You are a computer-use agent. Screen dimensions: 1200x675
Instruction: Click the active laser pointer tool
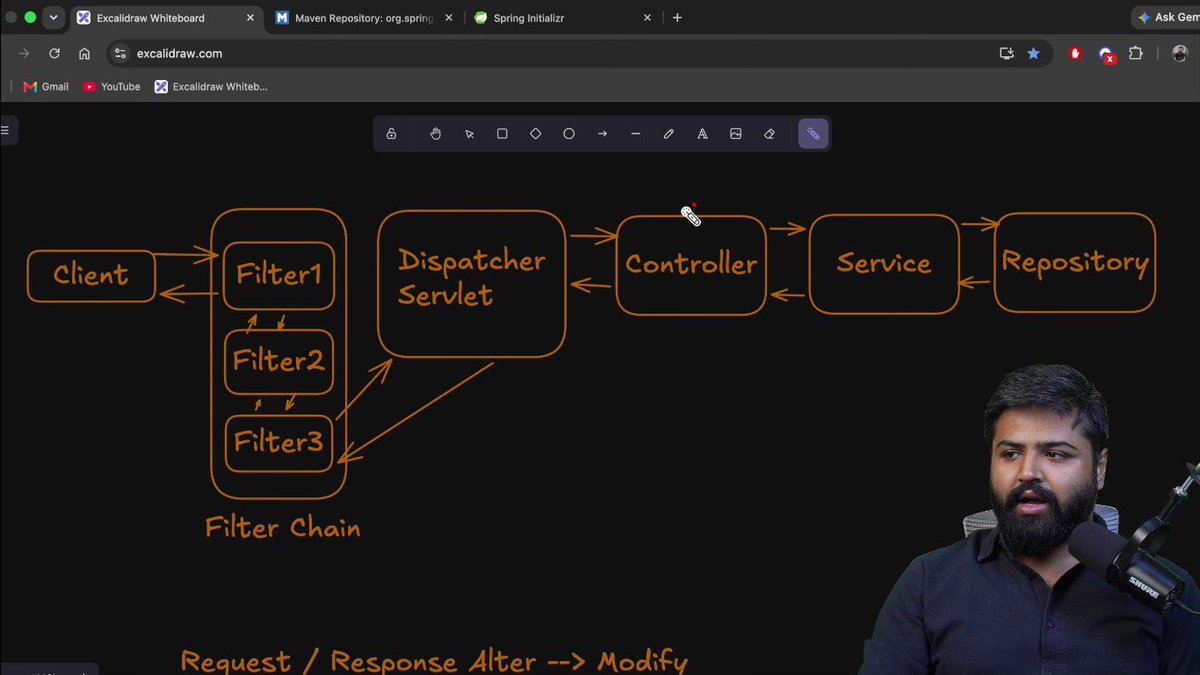pos(813,134)
